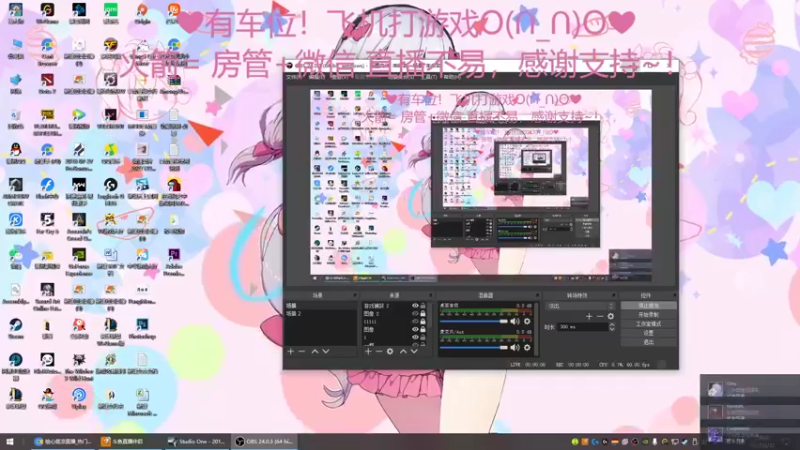800x450 pixels.
Task: Toggle visibility eye of 图像 2 source
Action: pos(415,314)
